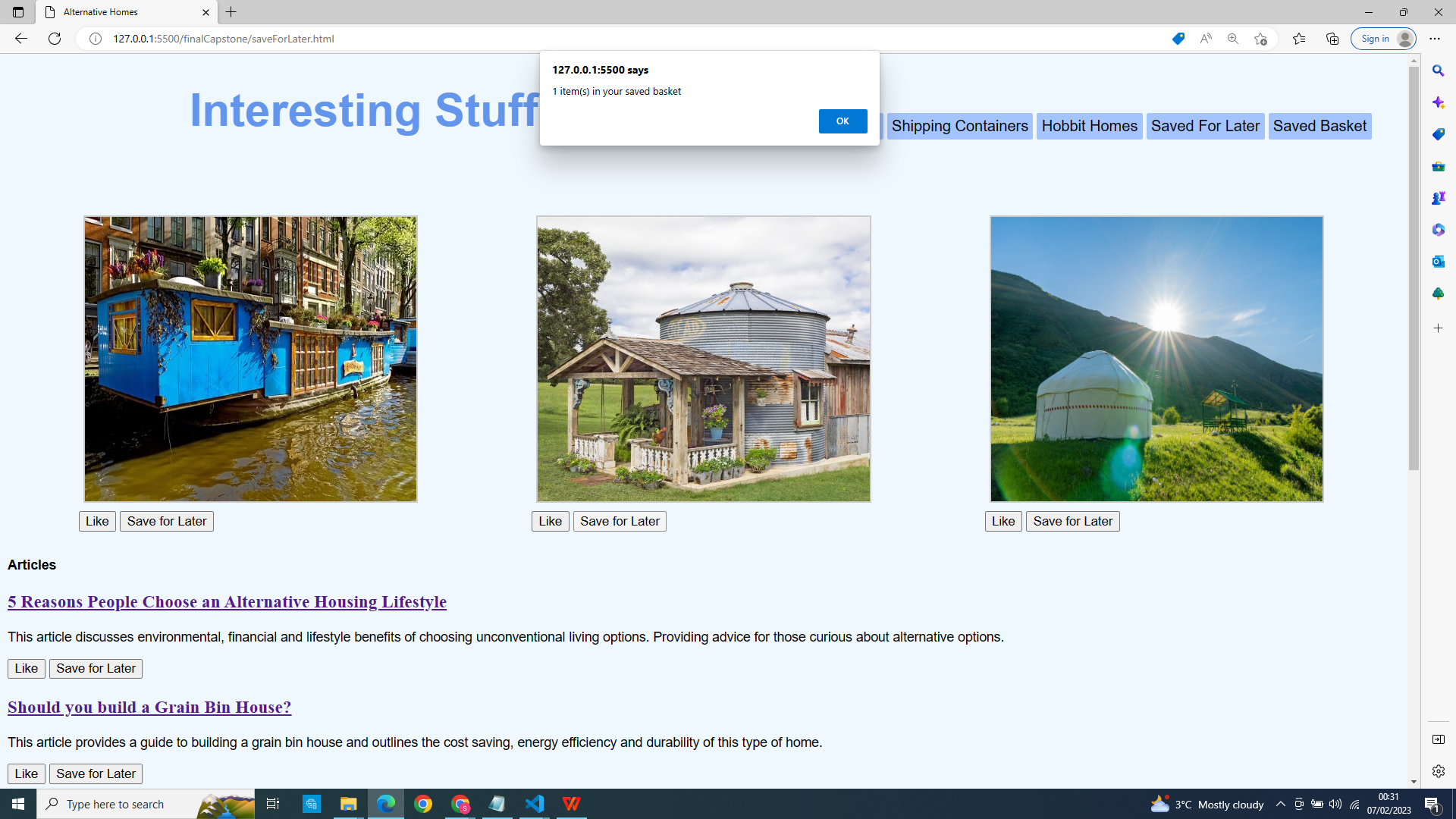Go to Hobbit Homes nav item
This screenshot has width=1456, height=819.
pos(1089,126)
